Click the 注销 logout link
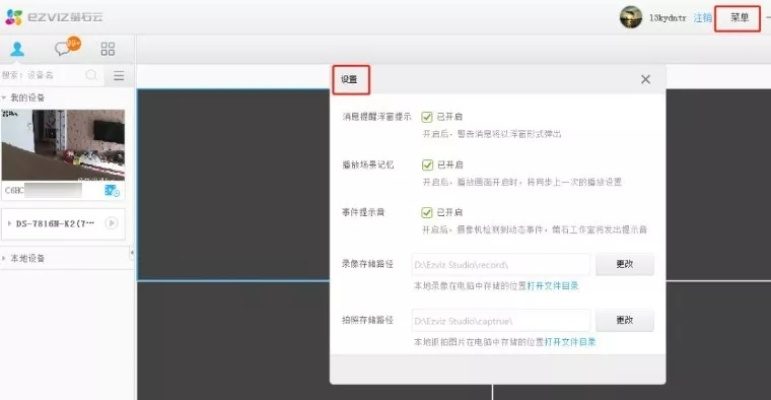Image resolution: width=771 pixels, height=400 pixels. point(702,18)
